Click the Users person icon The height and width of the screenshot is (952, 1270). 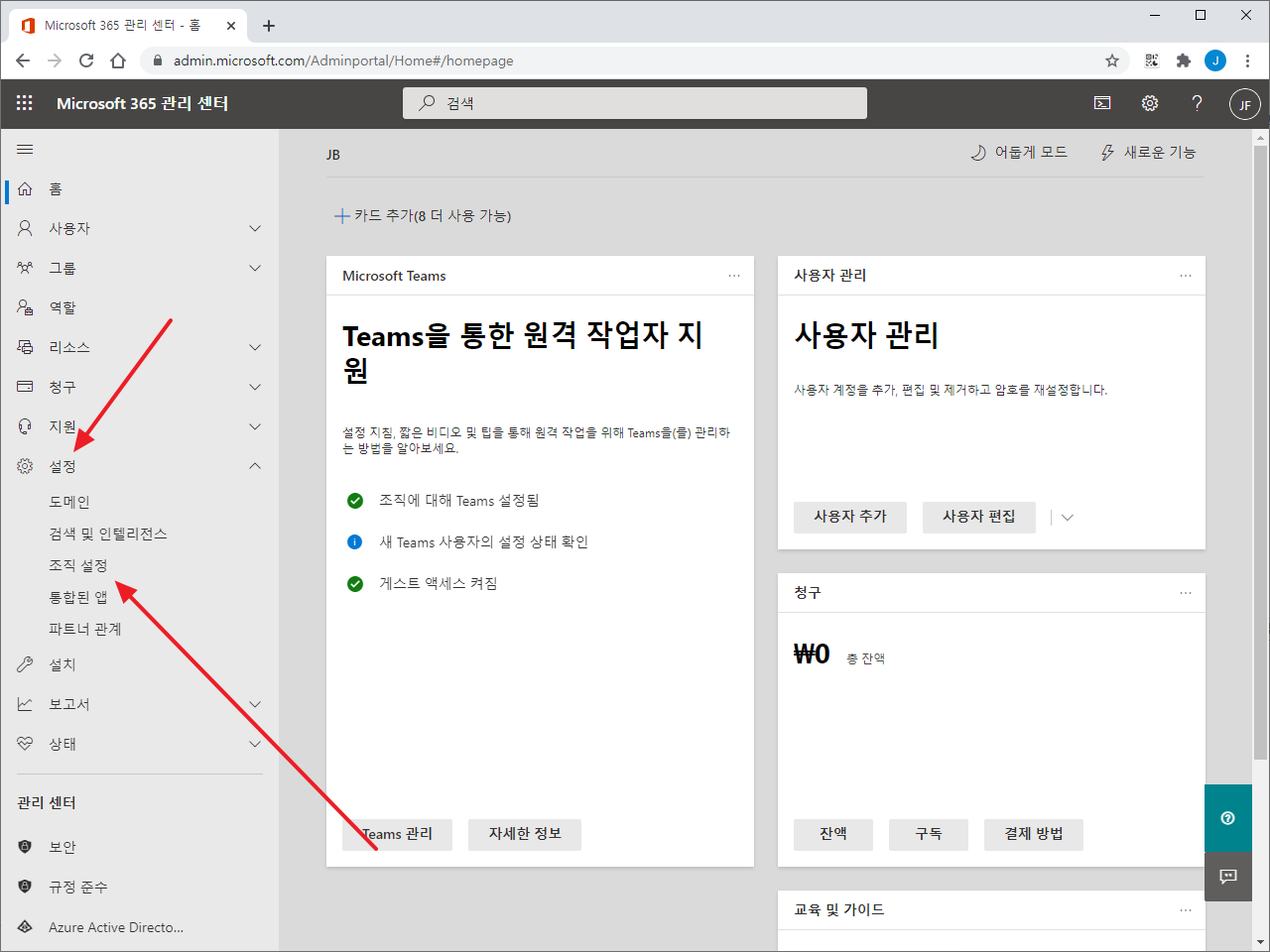click(25, 228)
